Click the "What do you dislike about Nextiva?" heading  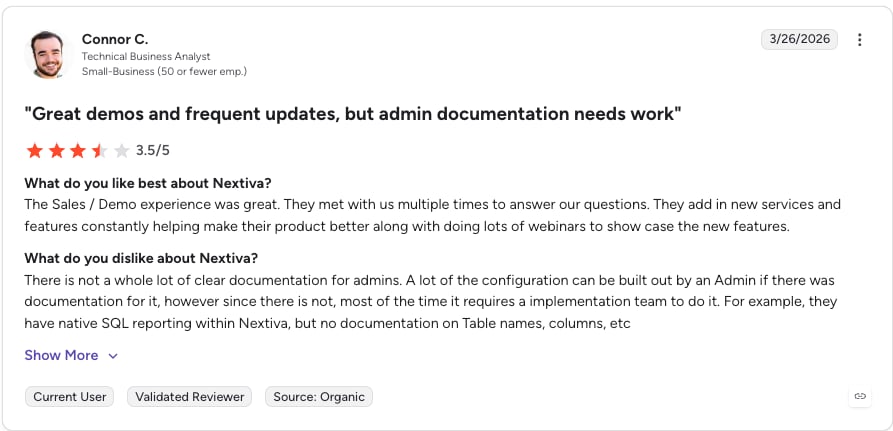141,258
